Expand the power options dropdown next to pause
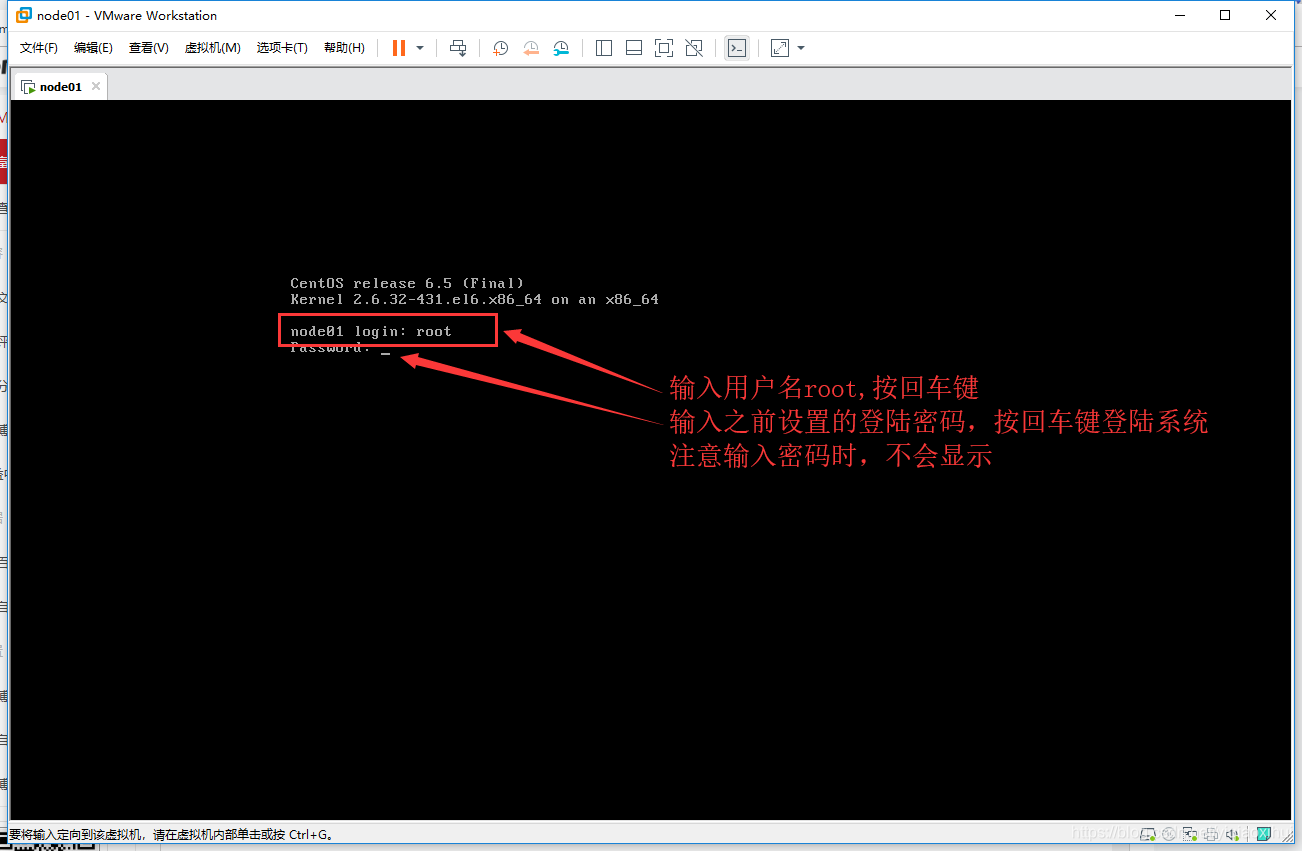 point(420,48)
